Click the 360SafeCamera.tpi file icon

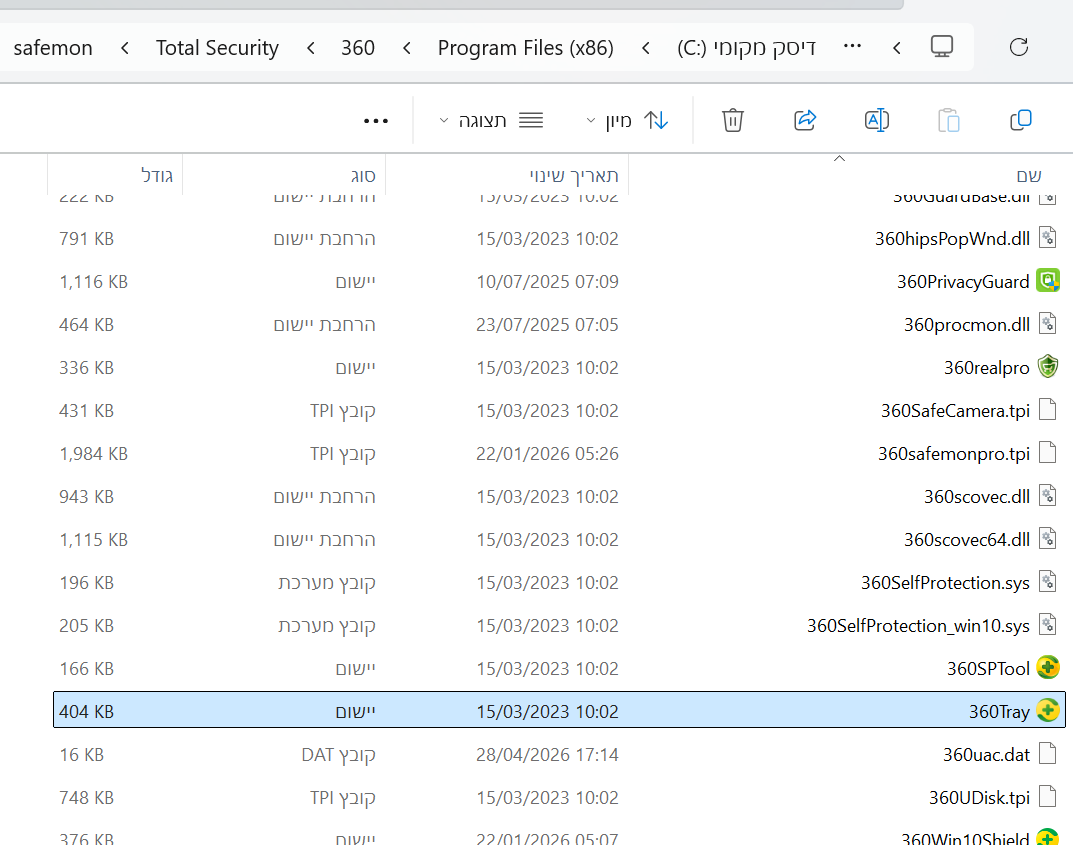pyautogui.click(x=1047, y=410)
